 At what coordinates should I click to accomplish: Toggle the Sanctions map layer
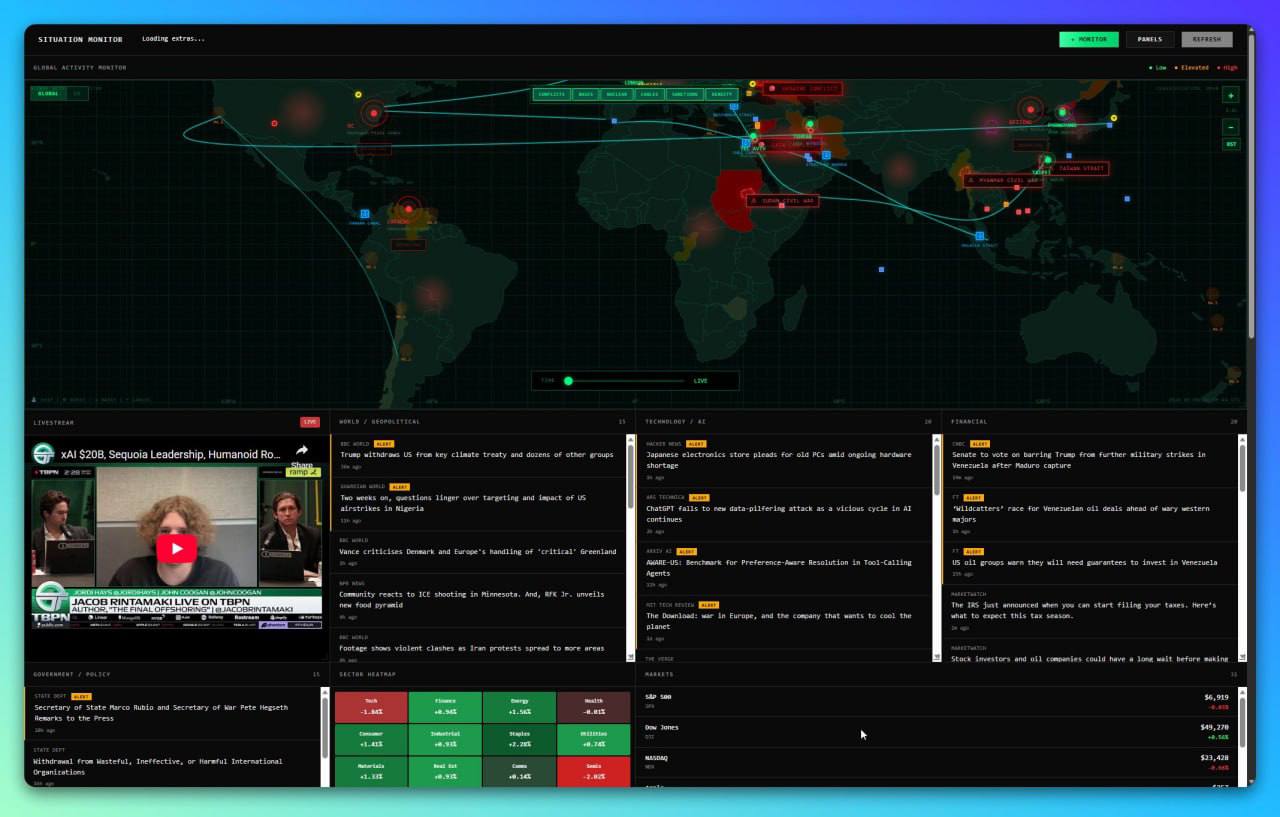[685, 94]
